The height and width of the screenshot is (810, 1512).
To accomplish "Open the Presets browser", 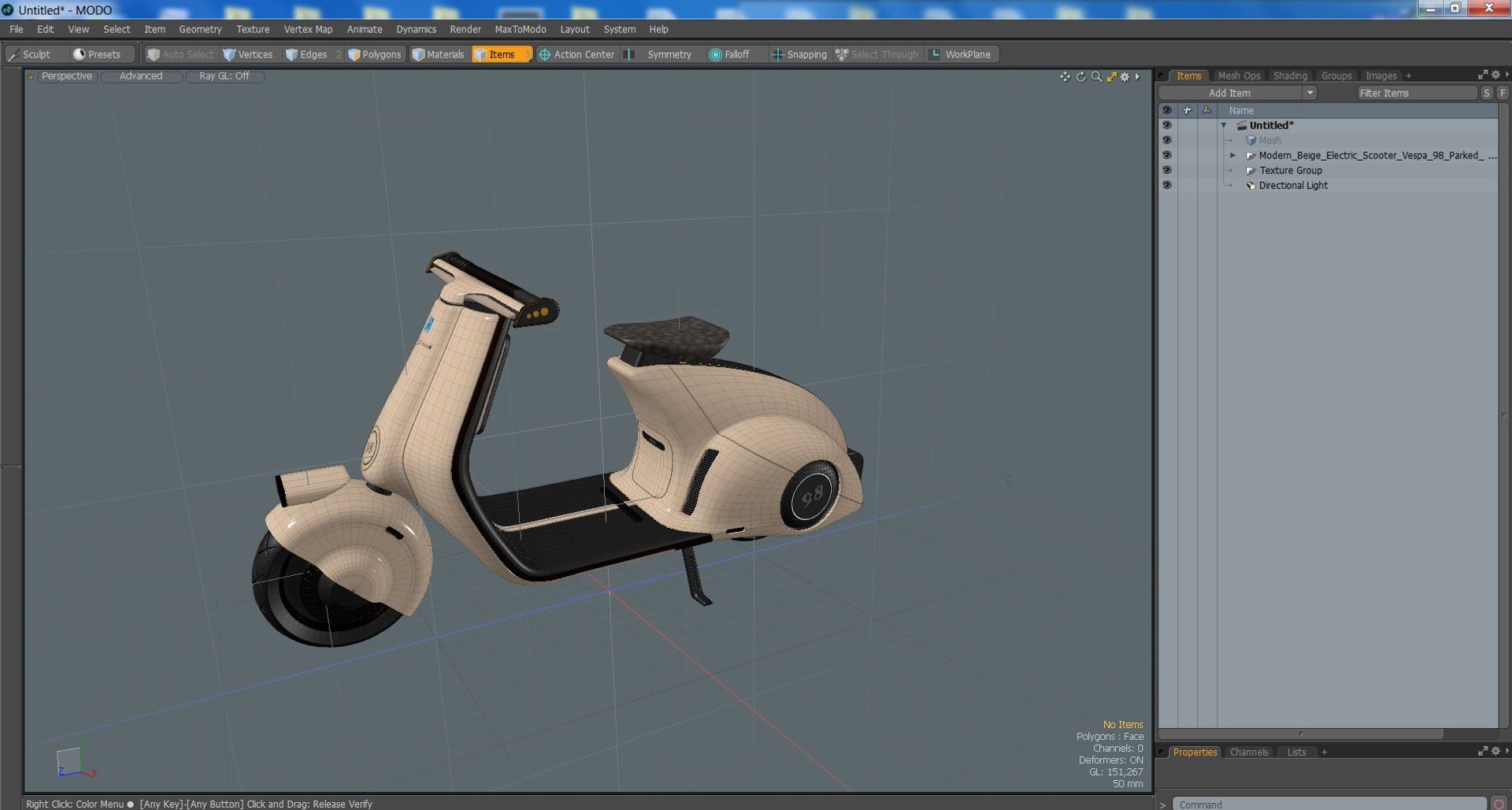I will coord(97,54).
